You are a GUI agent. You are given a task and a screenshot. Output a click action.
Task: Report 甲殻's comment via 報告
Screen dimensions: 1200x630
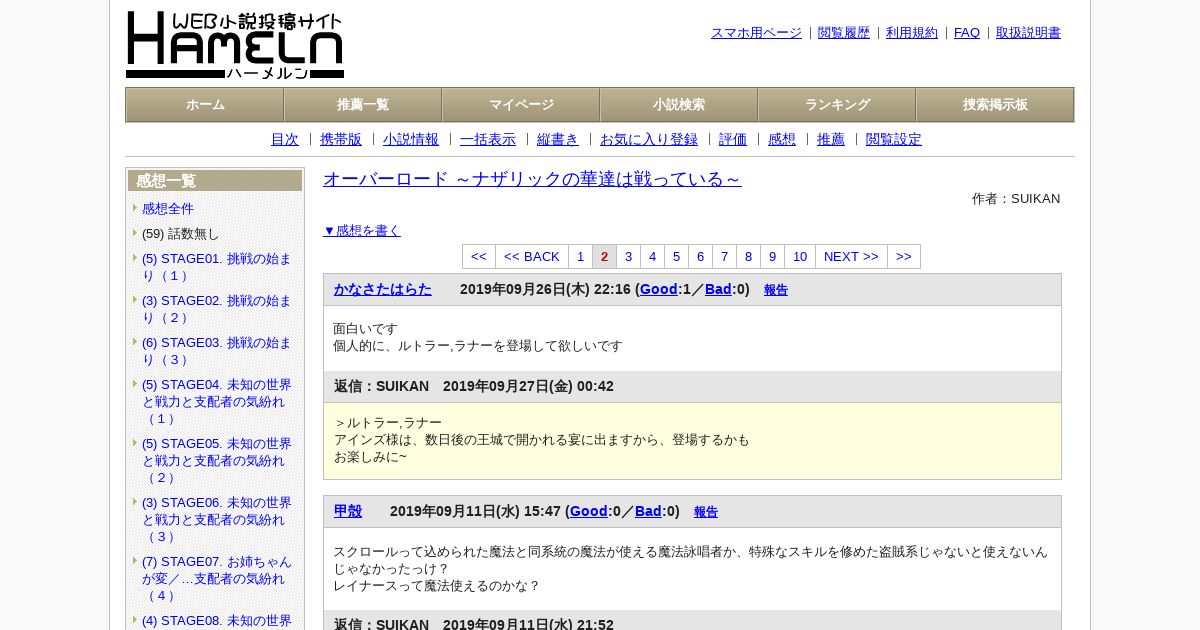(706, 512)
